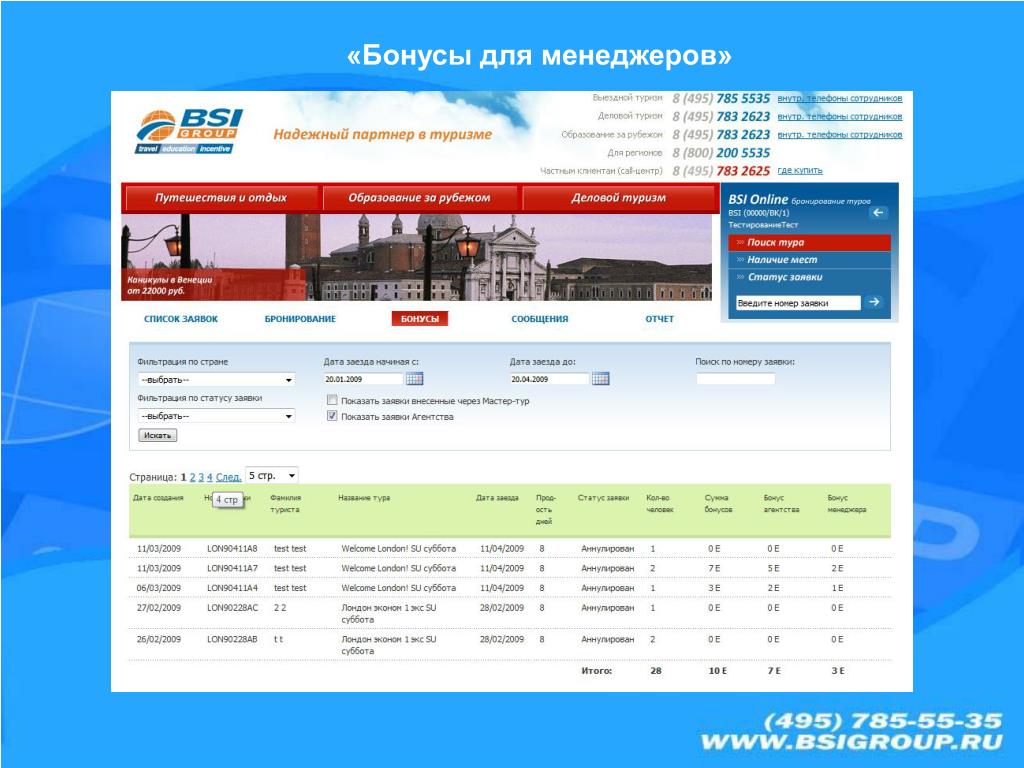The image size is (1024, 768).
Task: Click Итого total label
Action: click(x=597, y=671)
